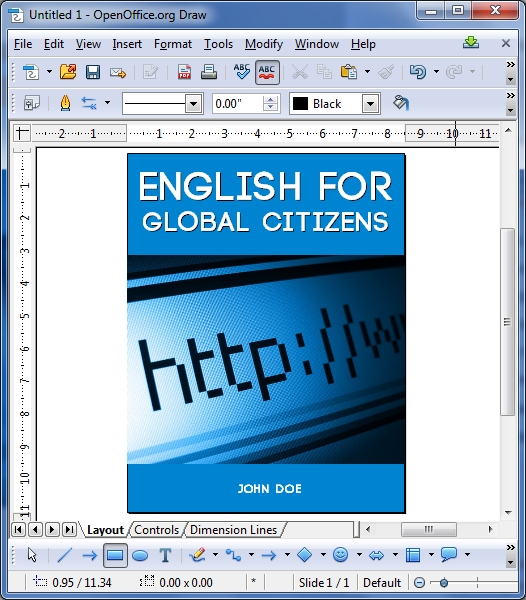Open the line color Black dropdown
Viewport: 526px width, 600px height.
pos(370,104)
